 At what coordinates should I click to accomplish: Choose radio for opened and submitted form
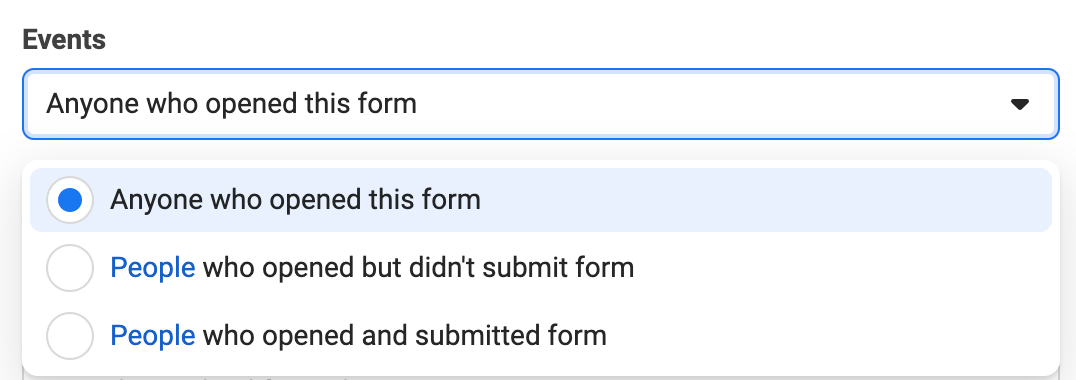70,335
